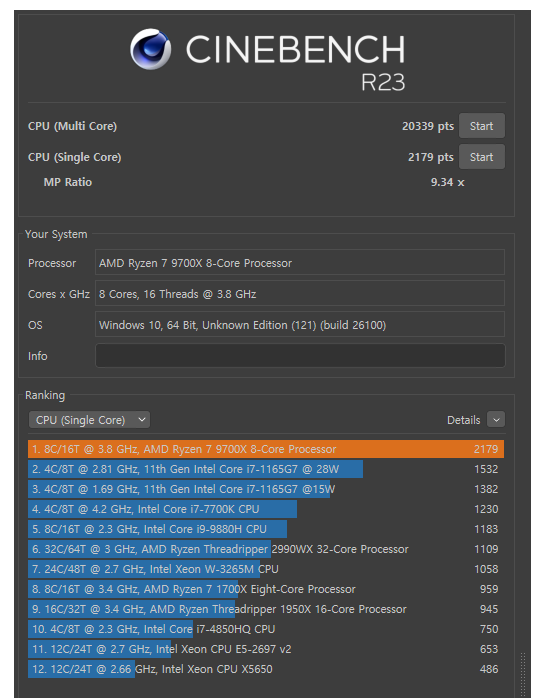Start the CPU (Multi Core) benchmark

pos(481,126)
